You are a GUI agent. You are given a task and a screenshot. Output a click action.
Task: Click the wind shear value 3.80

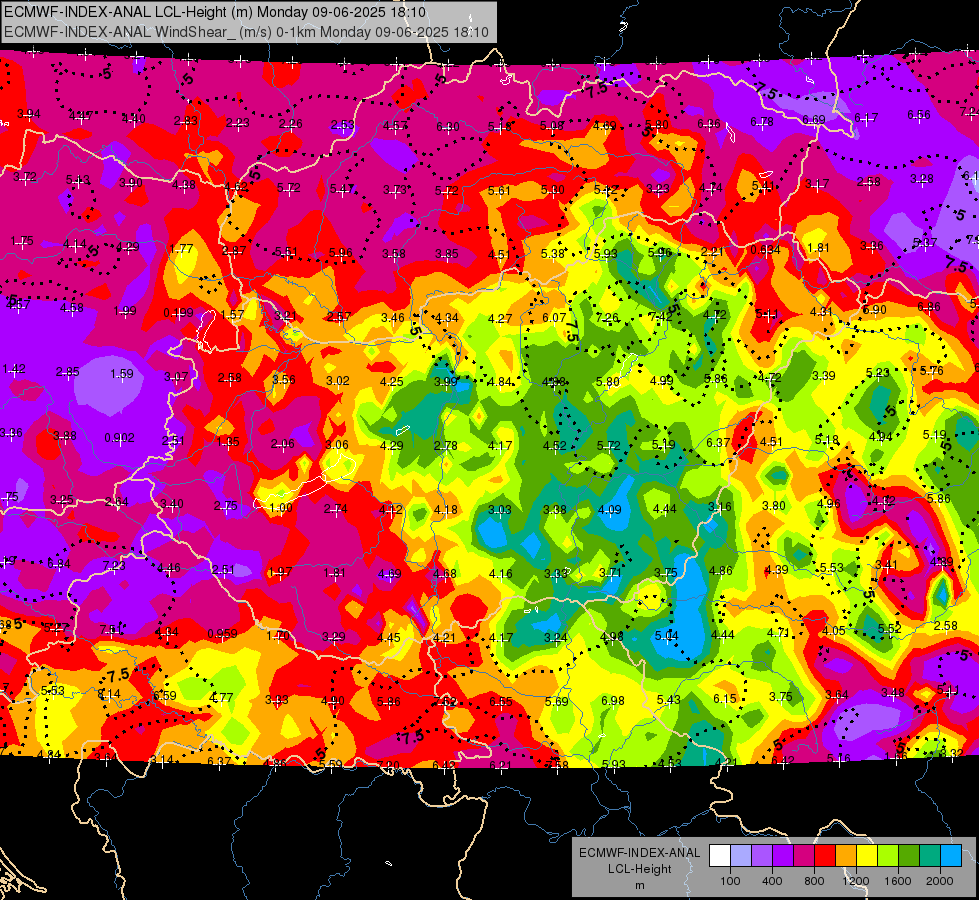pyautogui.click(x=774, y=505)
